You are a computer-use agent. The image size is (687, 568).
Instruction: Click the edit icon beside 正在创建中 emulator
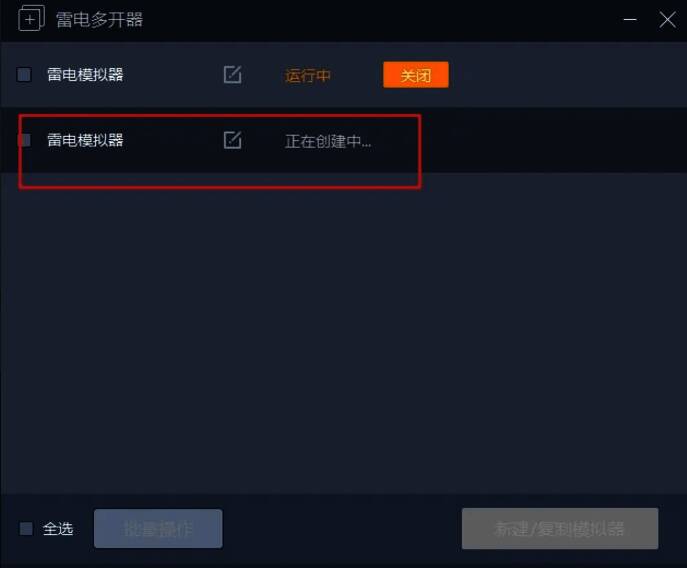pos(232,140)
